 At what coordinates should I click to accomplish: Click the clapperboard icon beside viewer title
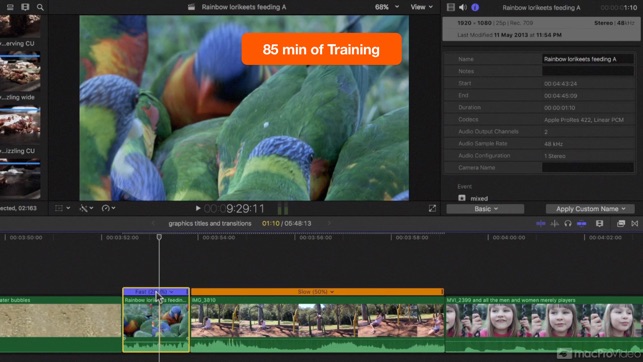pos(191,7)
